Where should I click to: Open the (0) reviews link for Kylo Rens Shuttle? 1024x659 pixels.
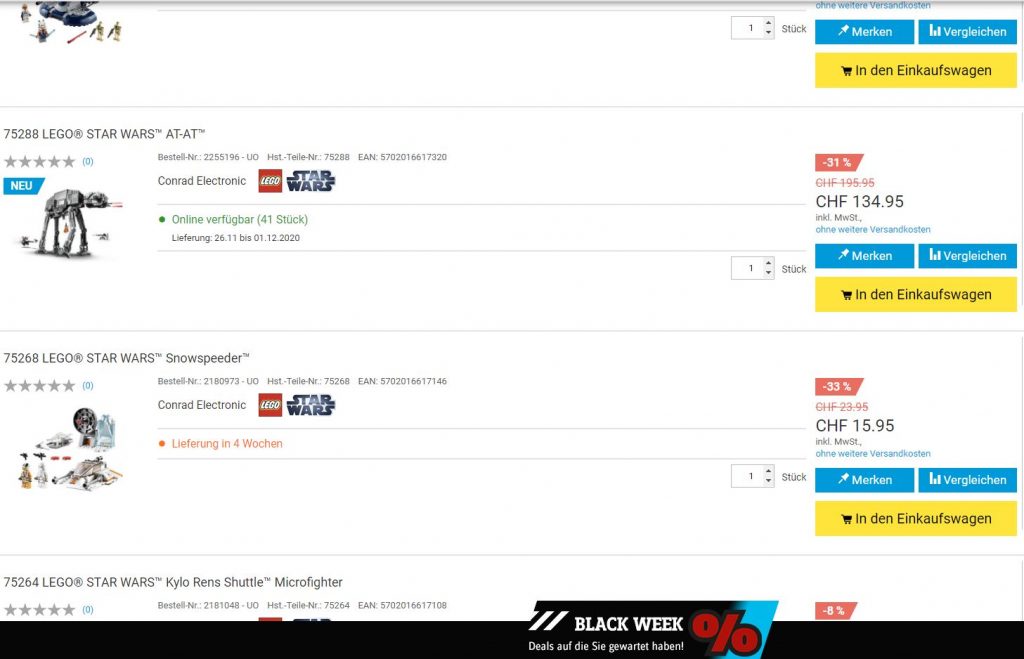[88, 609]
